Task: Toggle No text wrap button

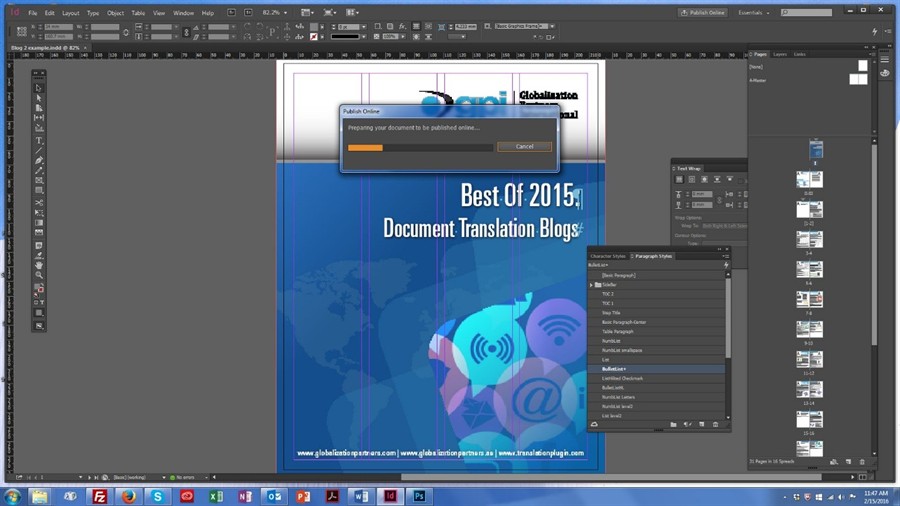Action: [679, 180]
